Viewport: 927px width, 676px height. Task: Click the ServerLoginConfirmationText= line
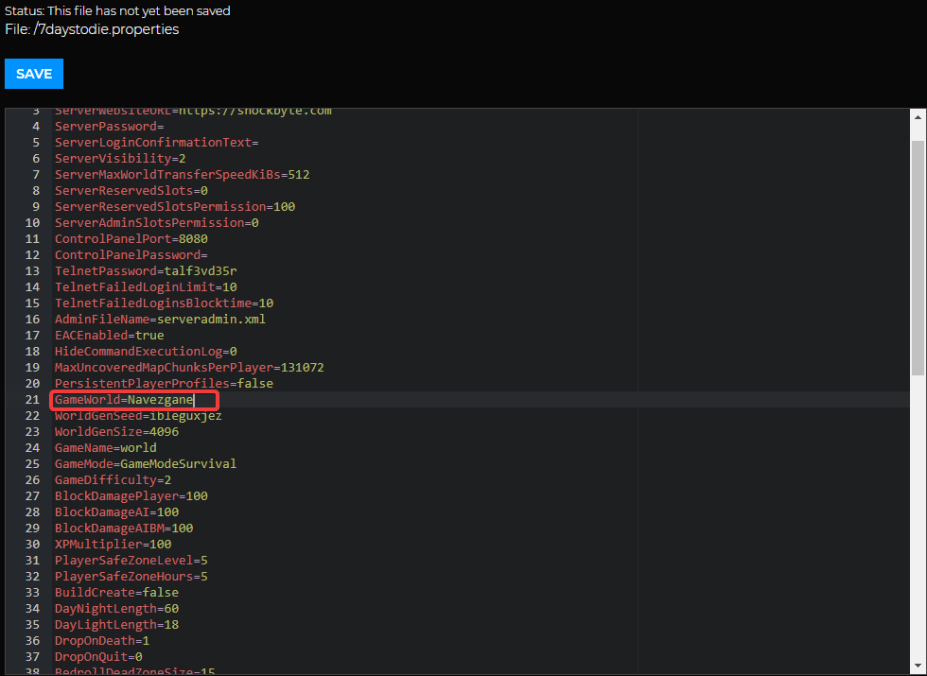157,143
